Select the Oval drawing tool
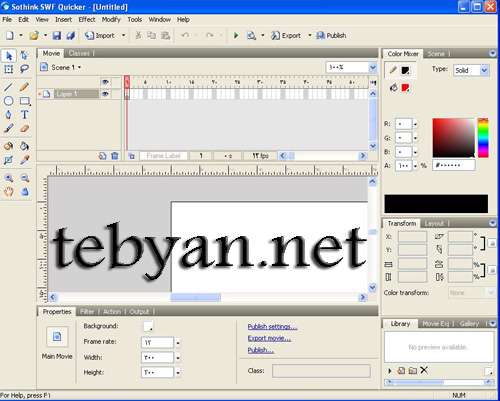Screen dimensions: 500x401 point(9,101)
